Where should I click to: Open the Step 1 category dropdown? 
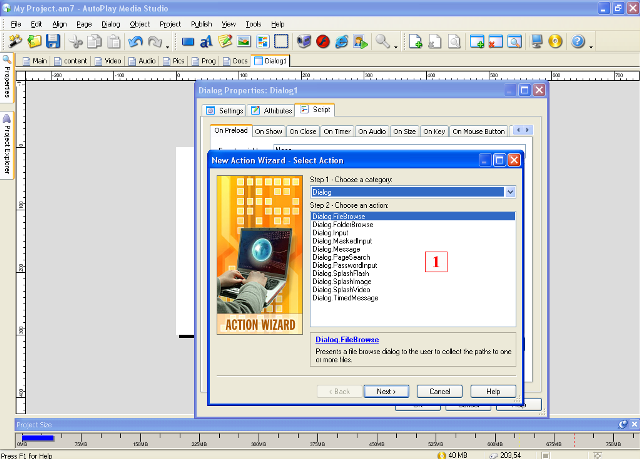pyautogui.click(x=510, y=191)
